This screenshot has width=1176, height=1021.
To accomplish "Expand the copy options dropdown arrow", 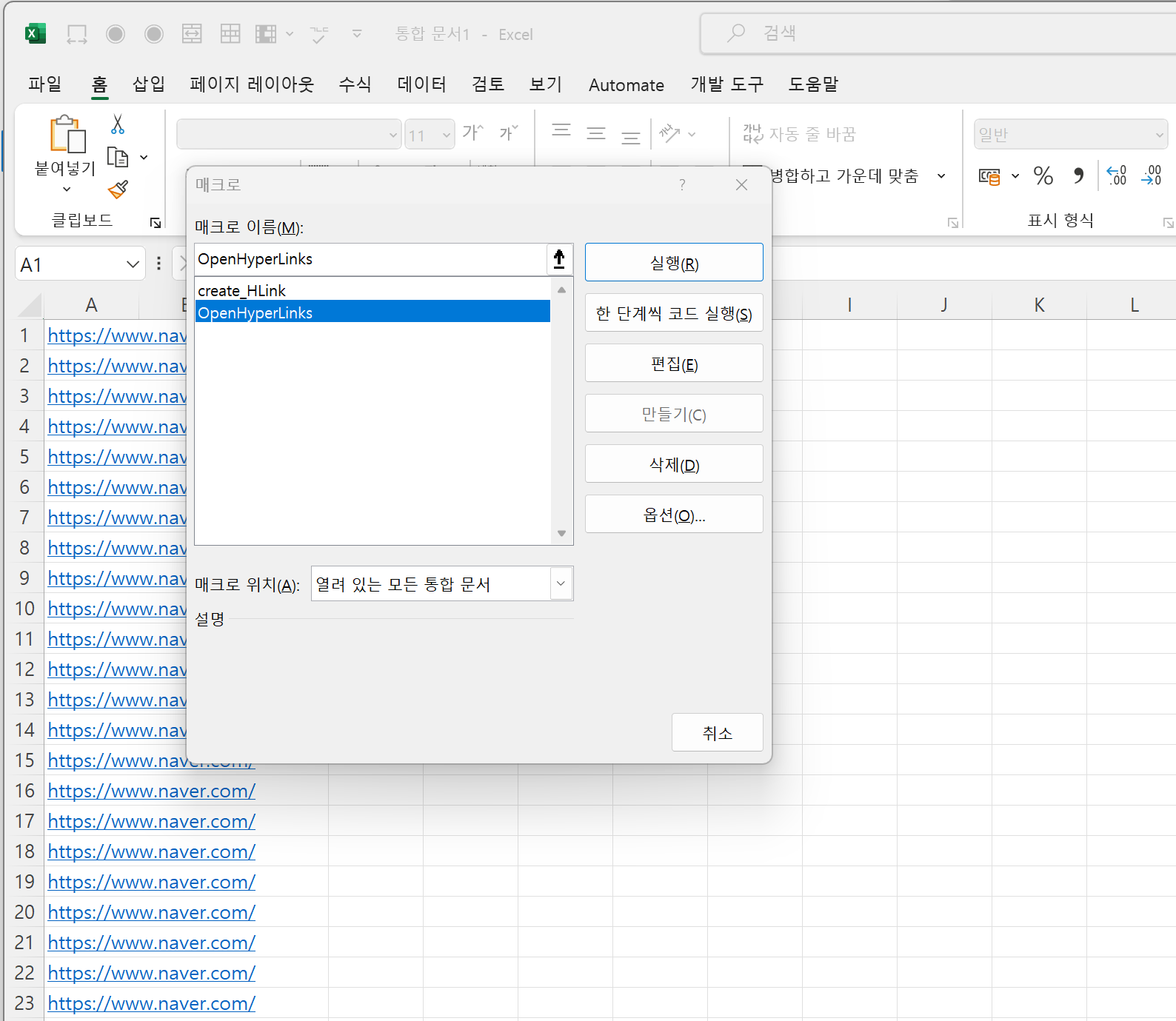I will (x=144, y=158).
